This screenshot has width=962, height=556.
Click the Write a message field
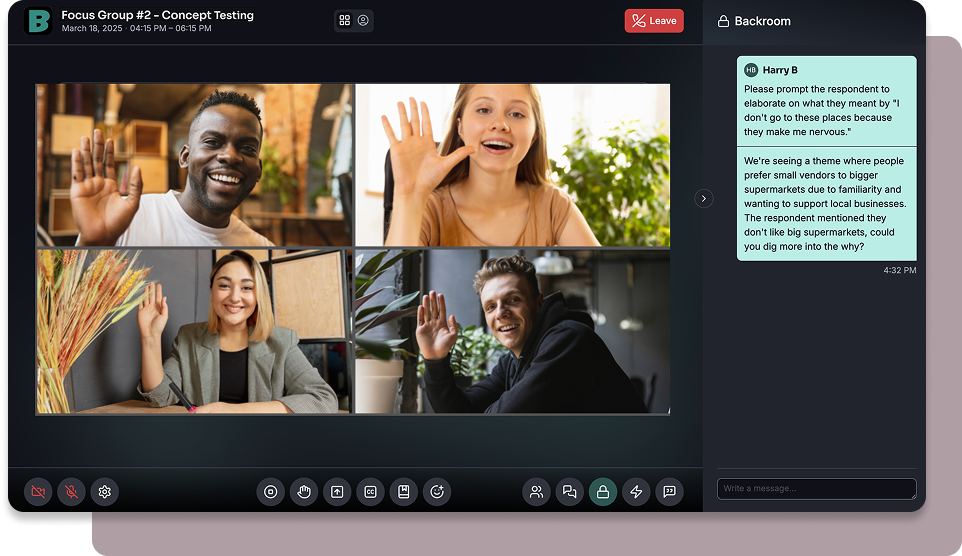click(816, 488)
